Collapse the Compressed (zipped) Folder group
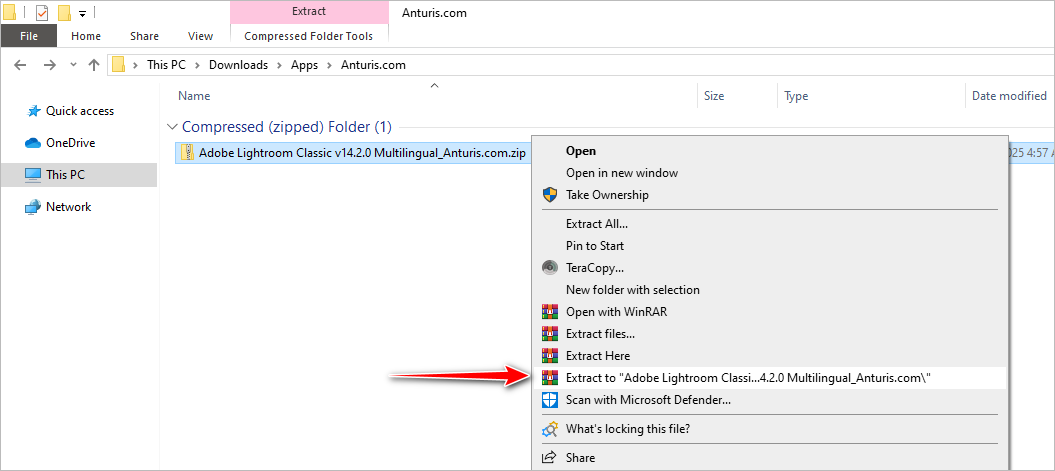Image resolution: width=1055 pixels, height=471 pixels. coord(173,127)
